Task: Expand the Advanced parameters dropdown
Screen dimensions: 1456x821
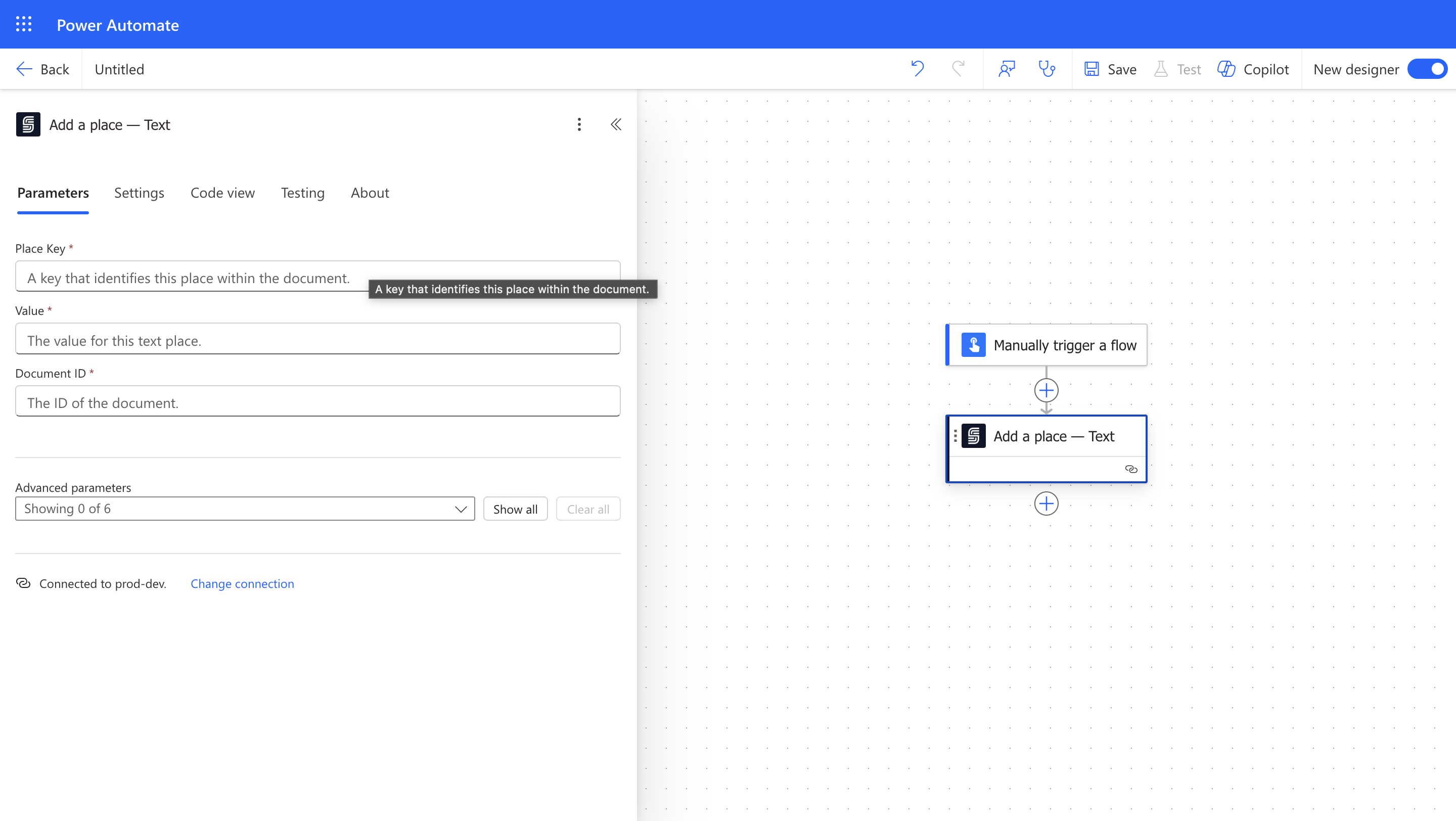Action: coord(245,509)
